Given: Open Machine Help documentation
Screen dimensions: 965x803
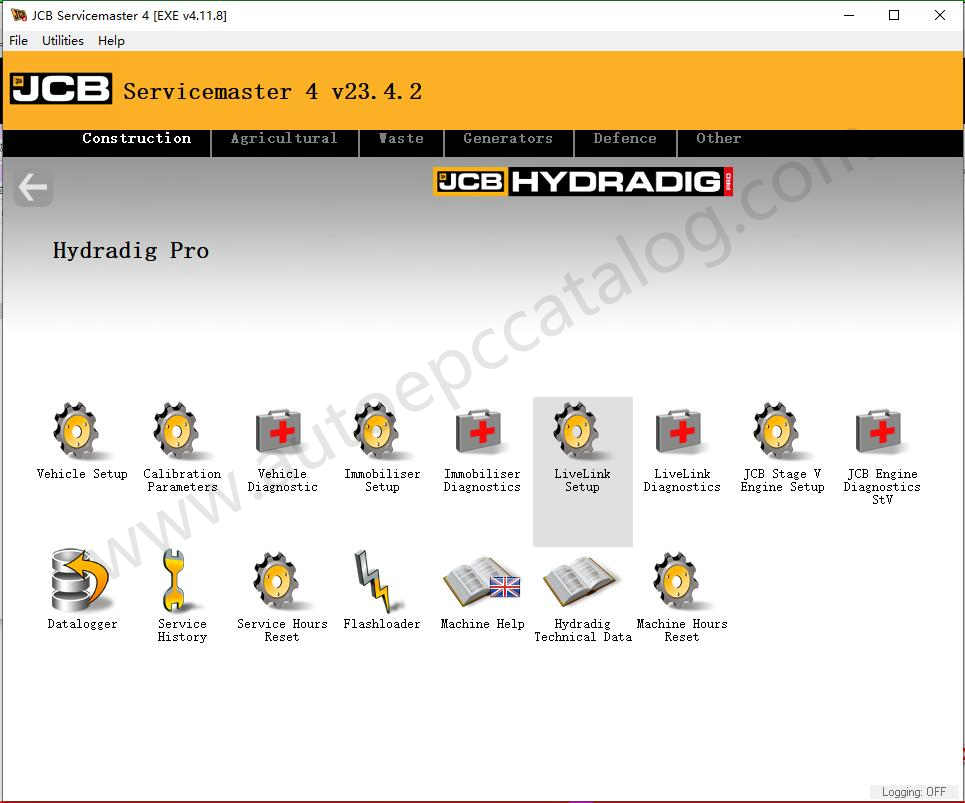Looking at the screenshot, I should pos(481,582).
